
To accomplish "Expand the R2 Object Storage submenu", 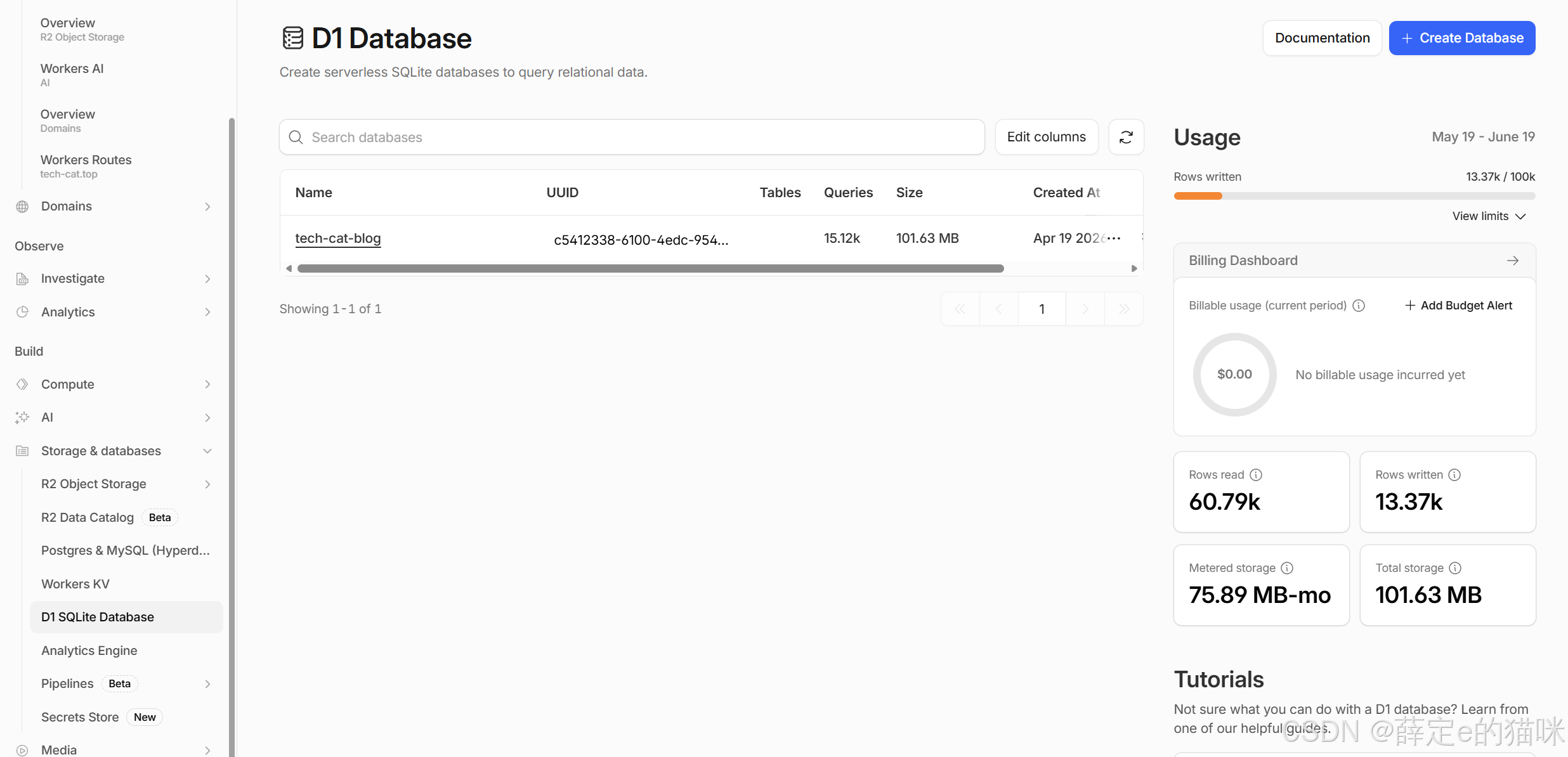I will click(207, 484).
